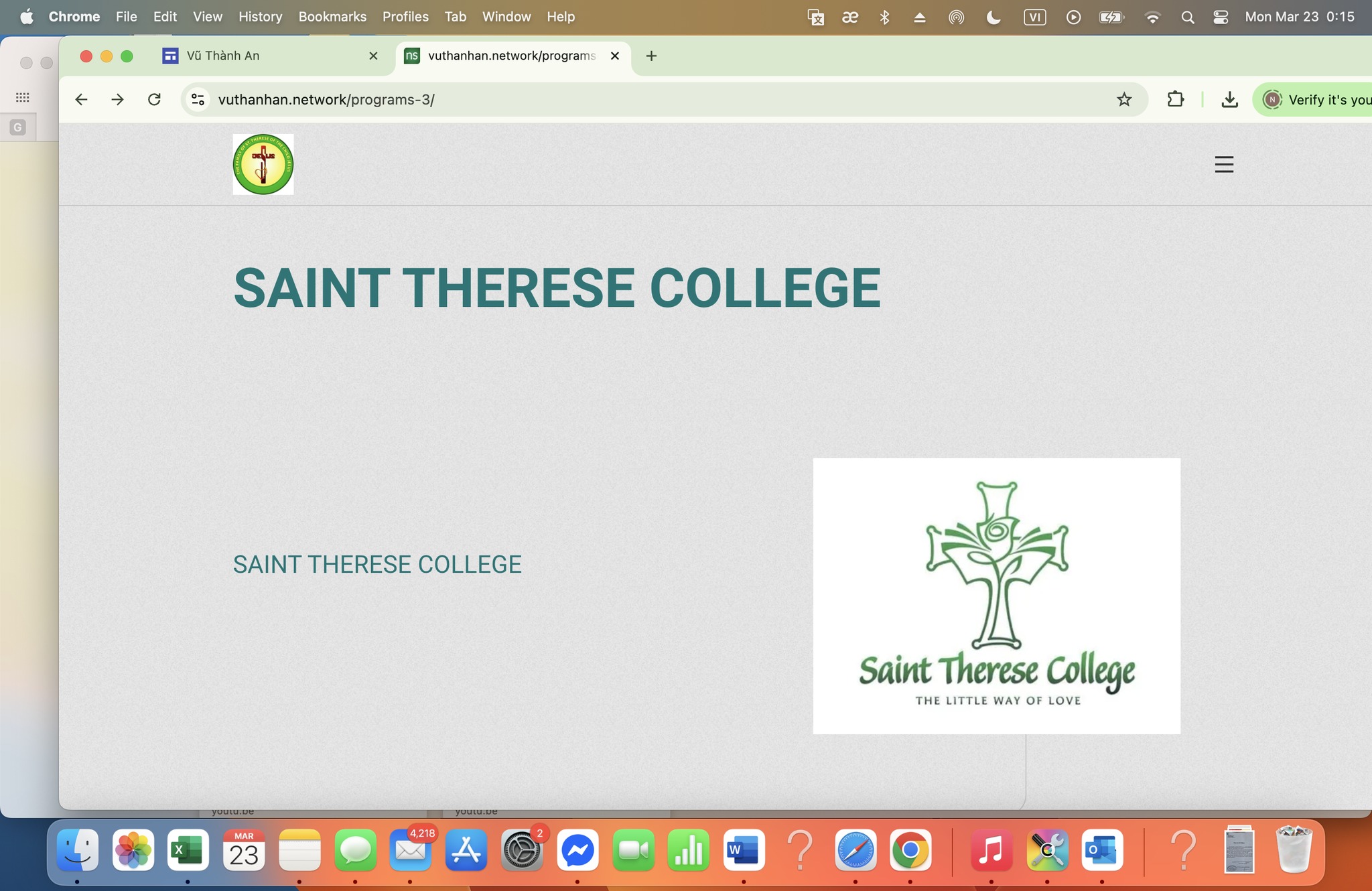
Task: Open the Edit menu
Action: coord(165,17)
